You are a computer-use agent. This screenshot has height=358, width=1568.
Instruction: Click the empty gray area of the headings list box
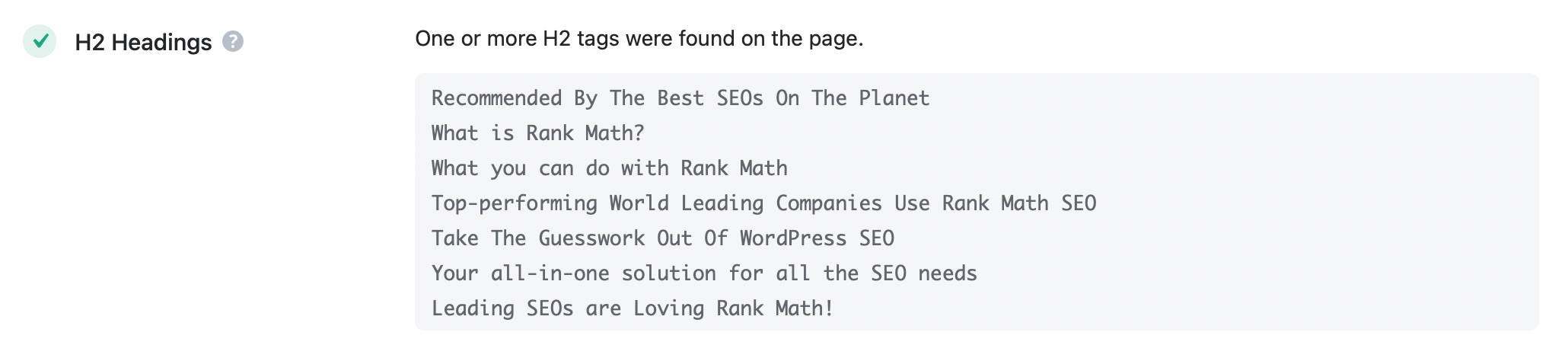[x=1332, y=202]
